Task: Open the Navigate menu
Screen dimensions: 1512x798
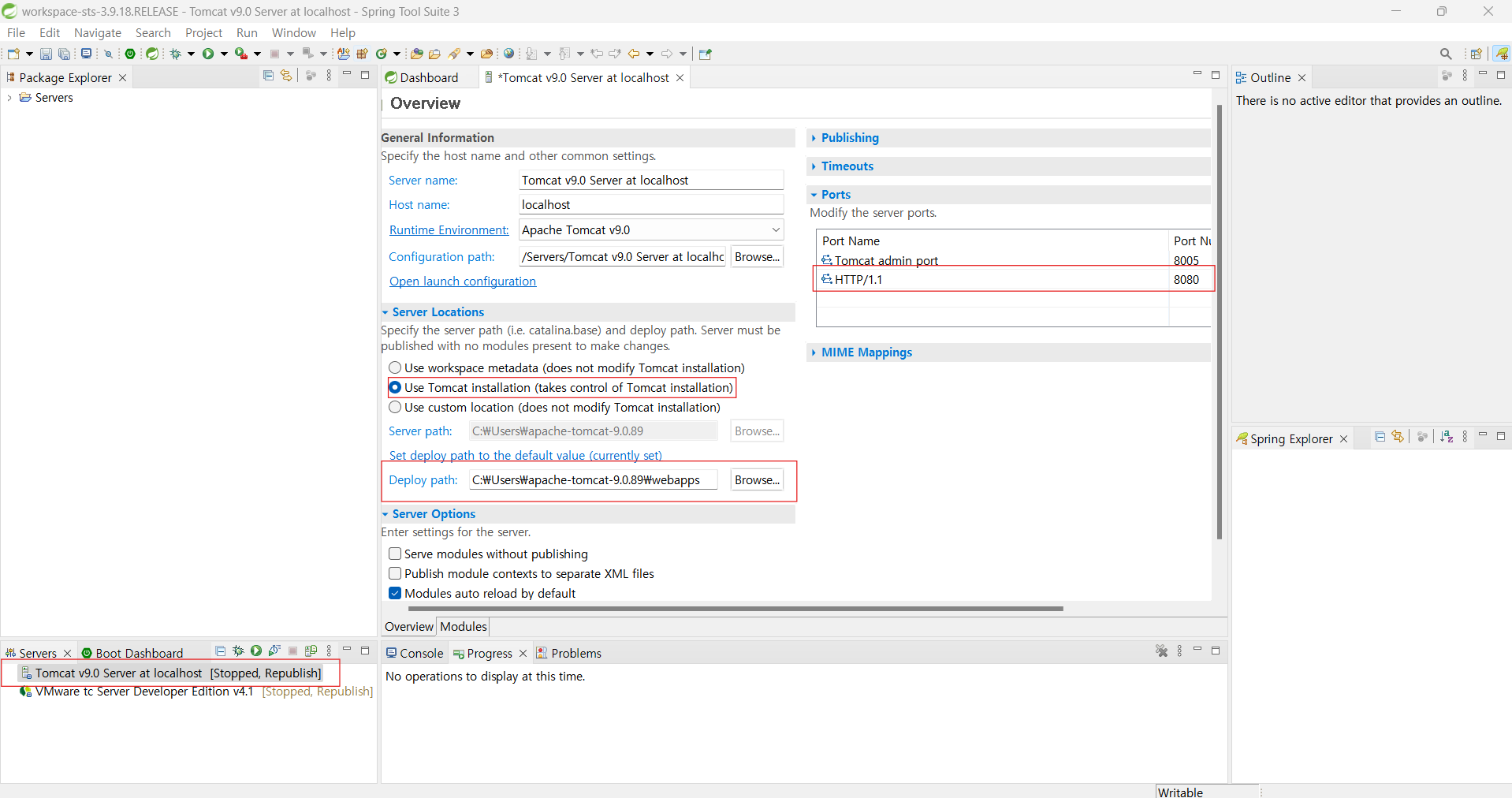Action: pyautogui.click(x=98, y=32)
